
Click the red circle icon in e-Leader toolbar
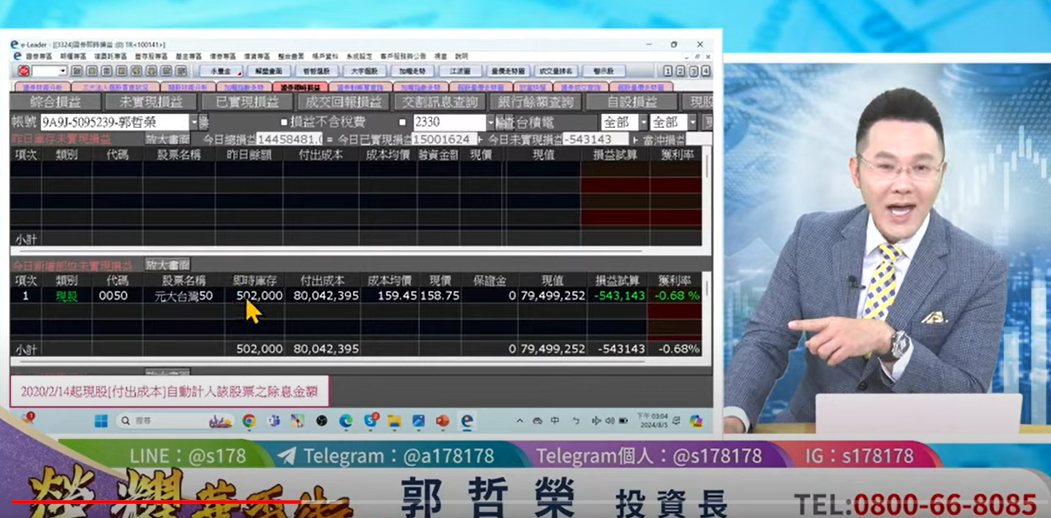click(x=23, y=72)
